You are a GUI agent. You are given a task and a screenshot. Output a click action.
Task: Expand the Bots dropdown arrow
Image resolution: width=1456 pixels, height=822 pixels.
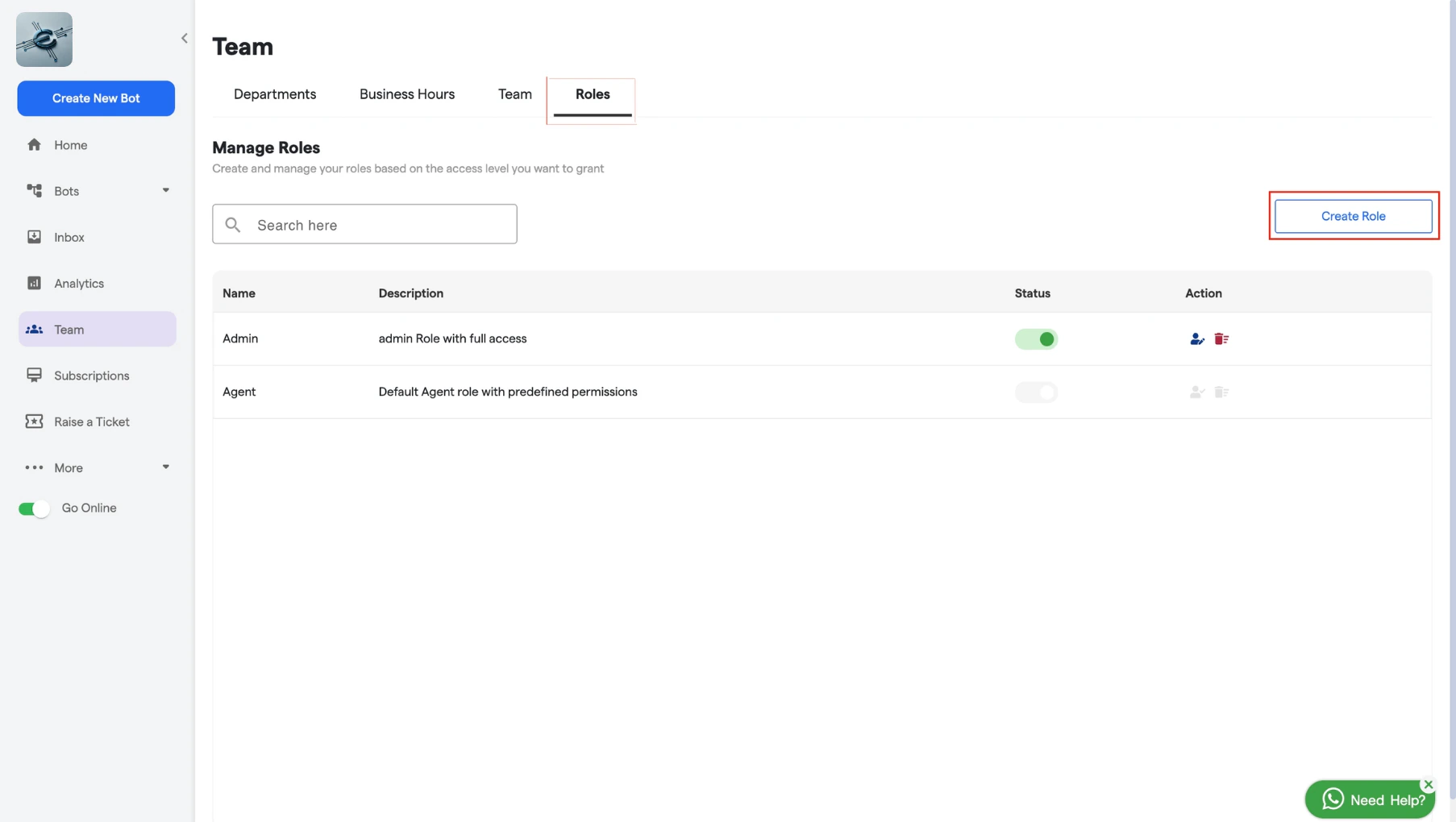pos(166,191)
